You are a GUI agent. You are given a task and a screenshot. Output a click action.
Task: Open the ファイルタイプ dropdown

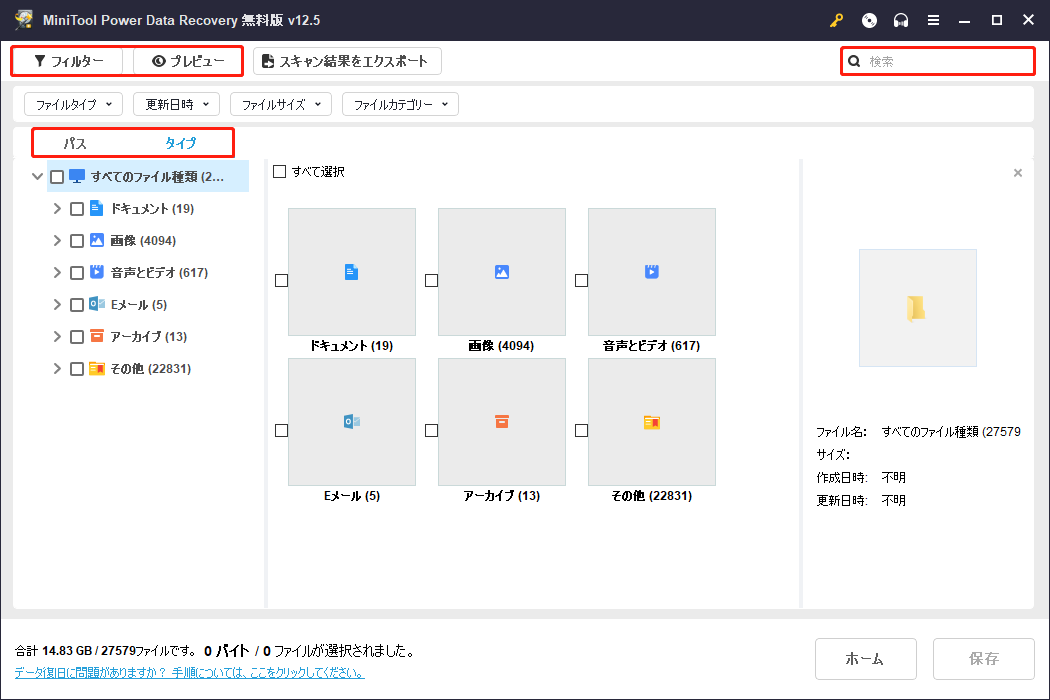click(73, 104)
